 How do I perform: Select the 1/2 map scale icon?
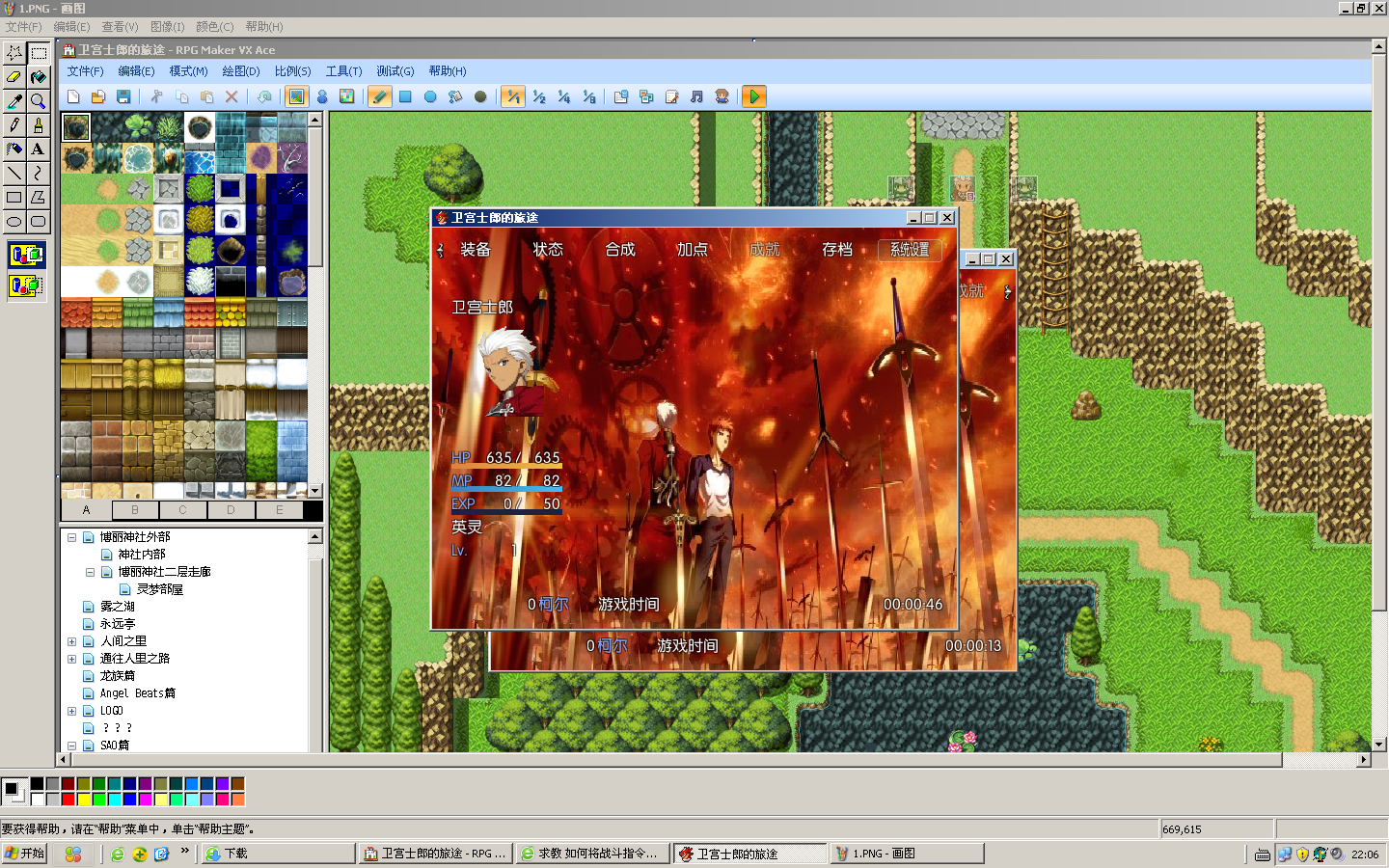(538, 96)
